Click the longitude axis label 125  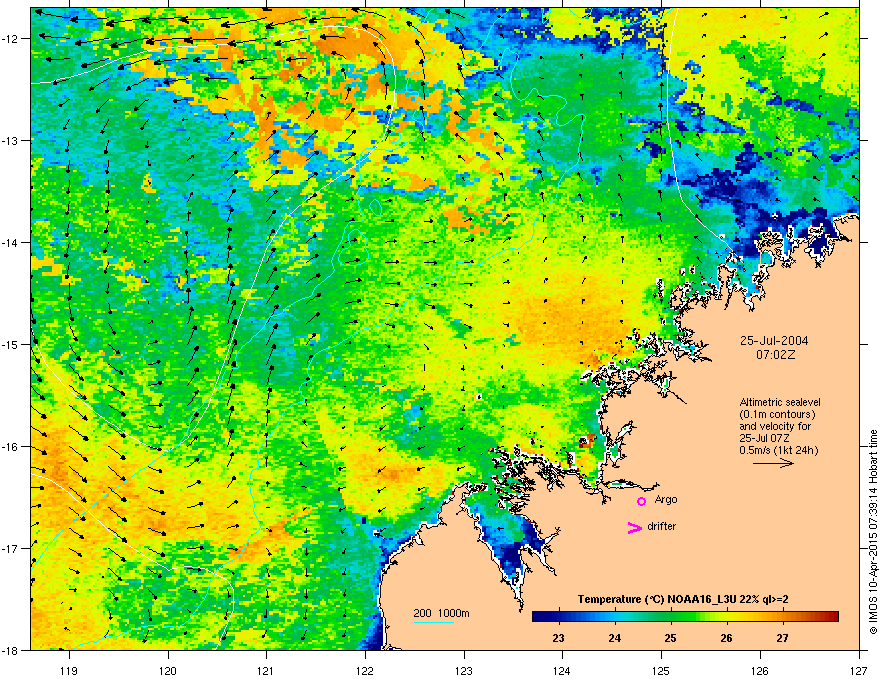[x=661, y=670]
